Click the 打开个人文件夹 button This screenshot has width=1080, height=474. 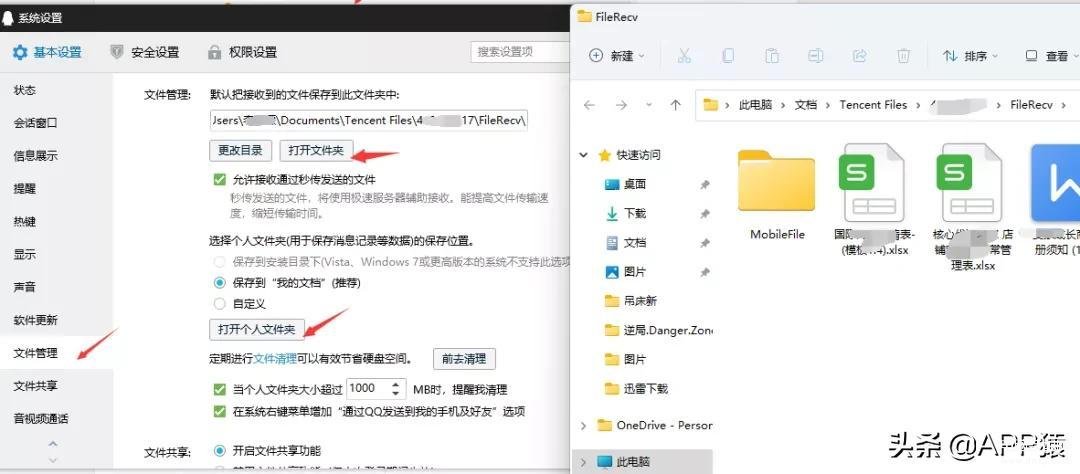[257, 329]
